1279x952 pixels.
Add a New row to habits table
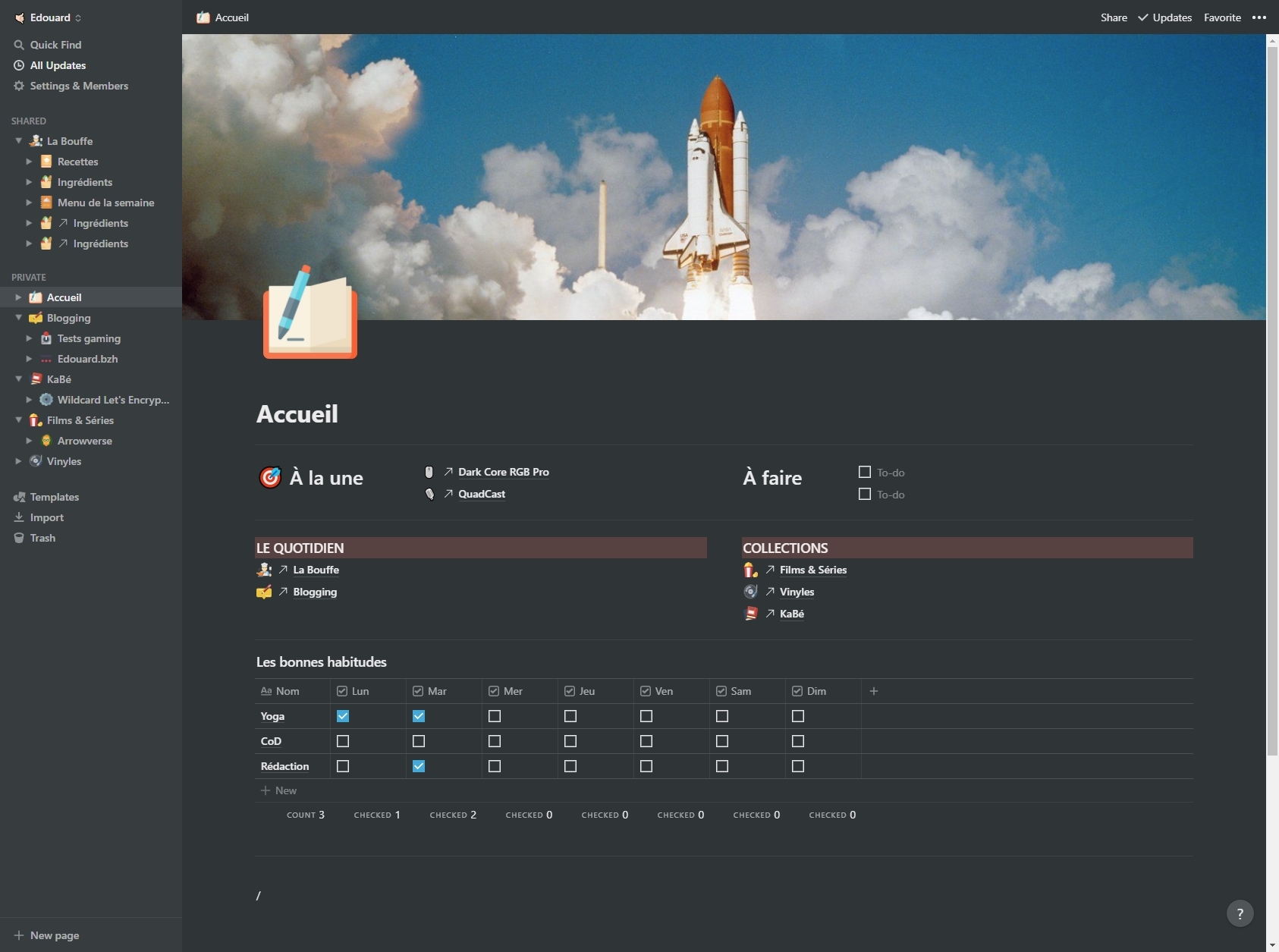(x=278, y=790)
